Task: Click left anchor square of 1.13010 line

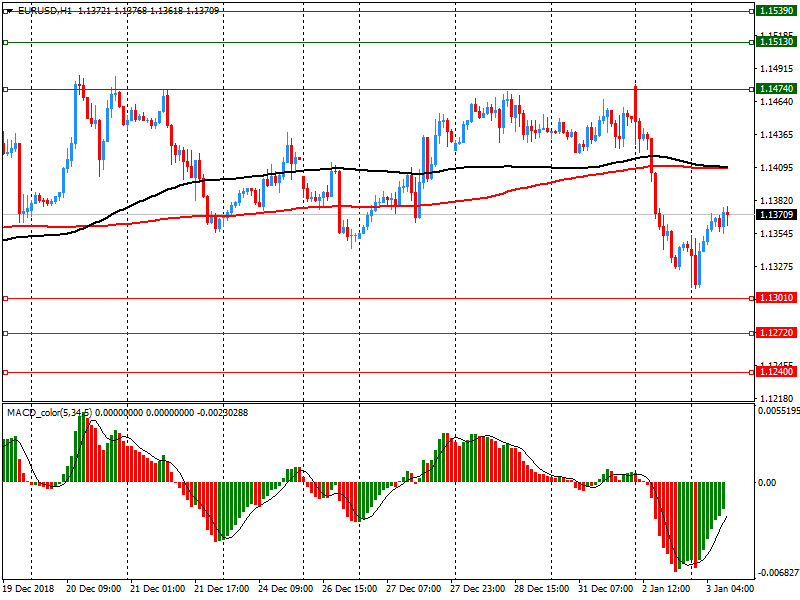Action: pos(5,298)
